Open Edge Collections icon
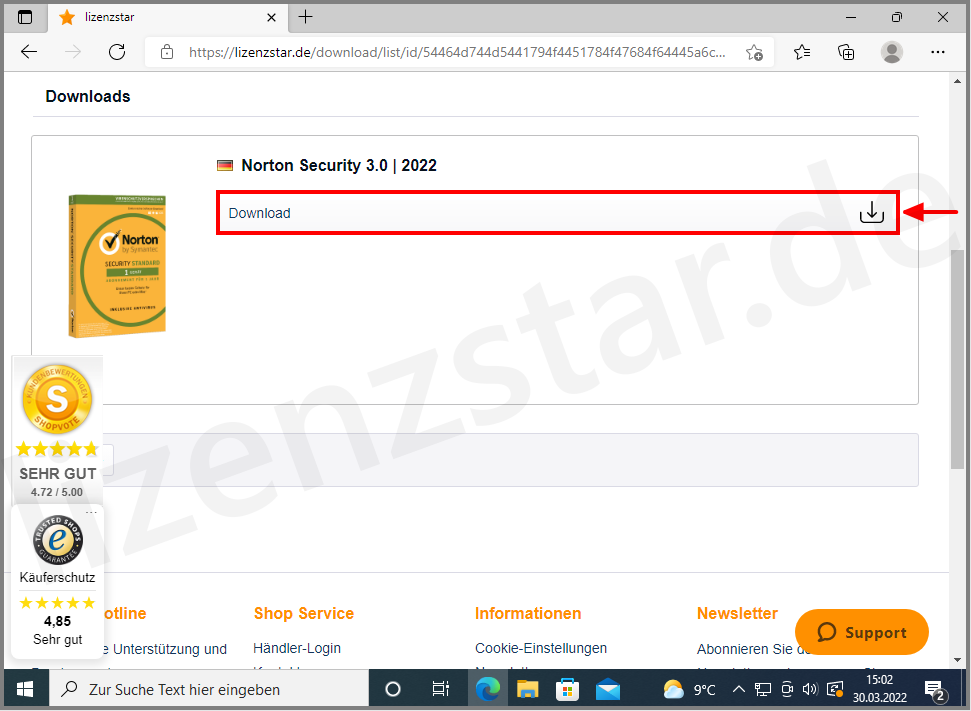This screenshot has height=711, width=971. [x=846, y=52]
